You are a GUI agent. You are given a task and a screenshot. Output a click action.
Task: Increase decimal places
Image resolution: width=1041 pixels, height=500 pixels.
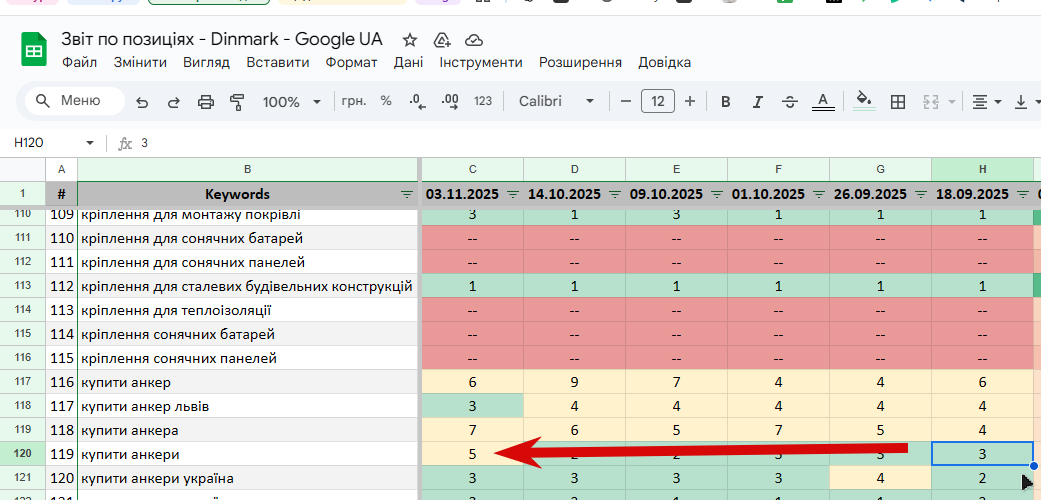(x=450, y=102)
